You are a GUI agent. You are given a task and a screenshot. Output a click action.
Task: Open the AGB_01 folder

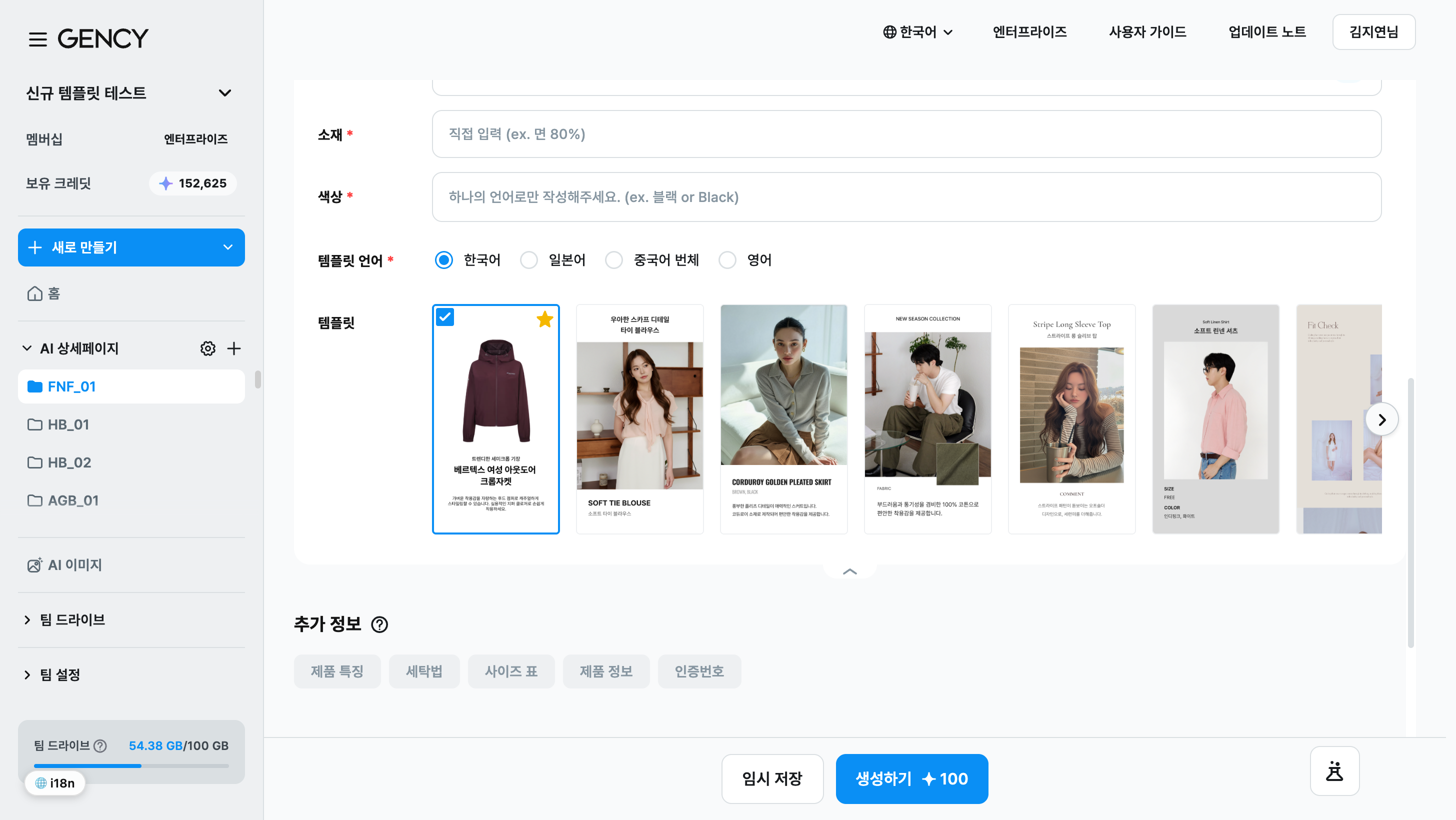coord(131,500)
